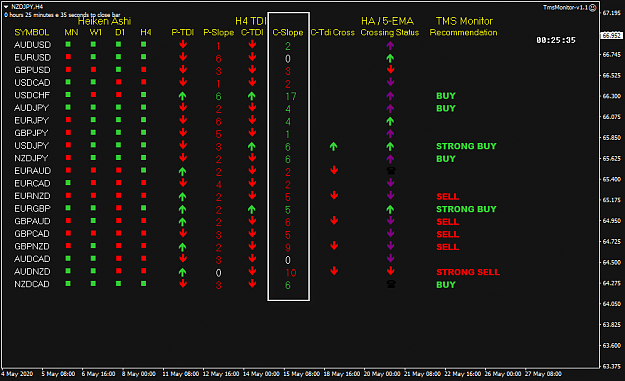This screenshot has width=625, height=381.
Task: Click the phone icon in the EURAUD row
Action: (391, 171)
